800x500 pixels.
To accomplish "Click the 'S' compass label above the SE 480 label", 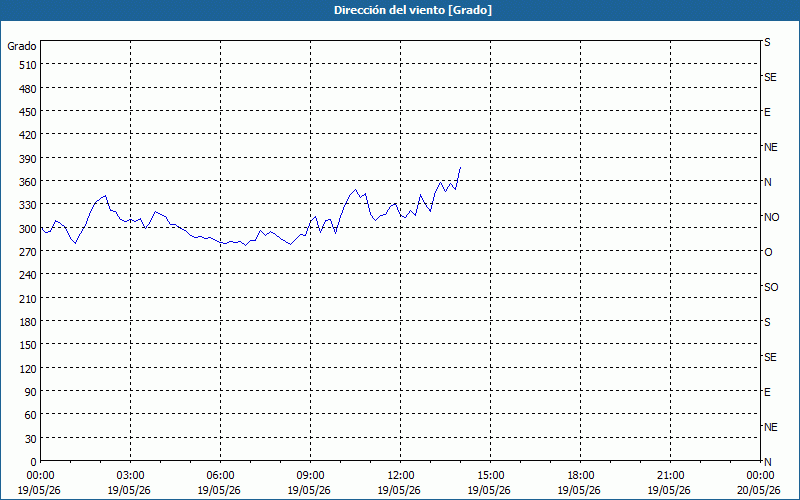I will point(767,42).
